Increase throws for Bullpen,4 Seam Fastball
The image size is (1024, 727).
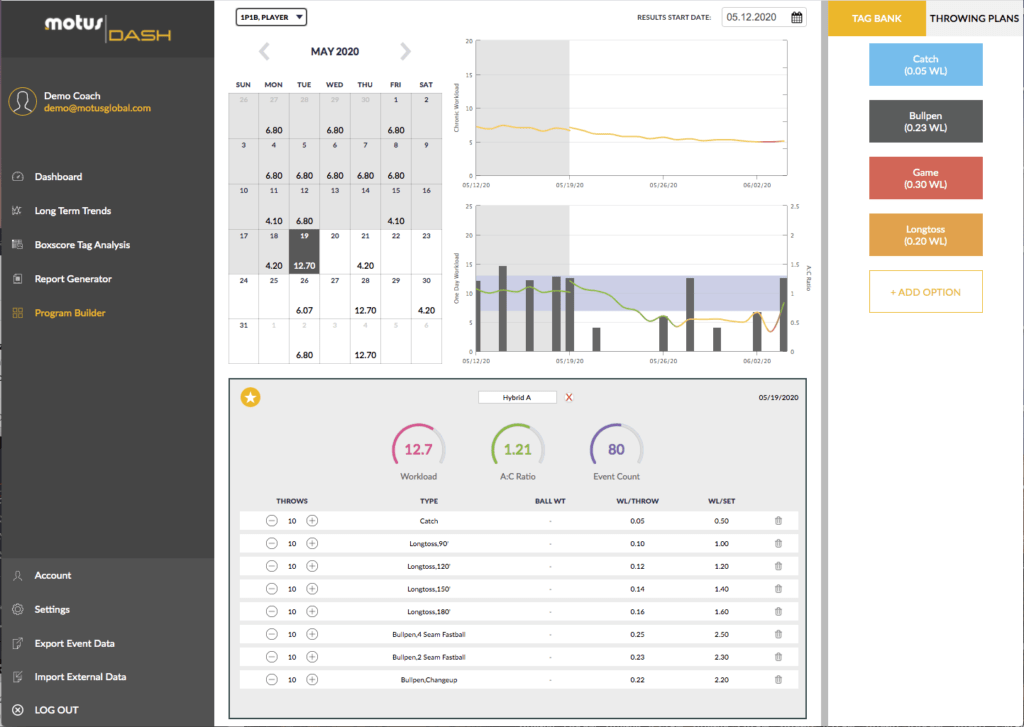(312, 634)
